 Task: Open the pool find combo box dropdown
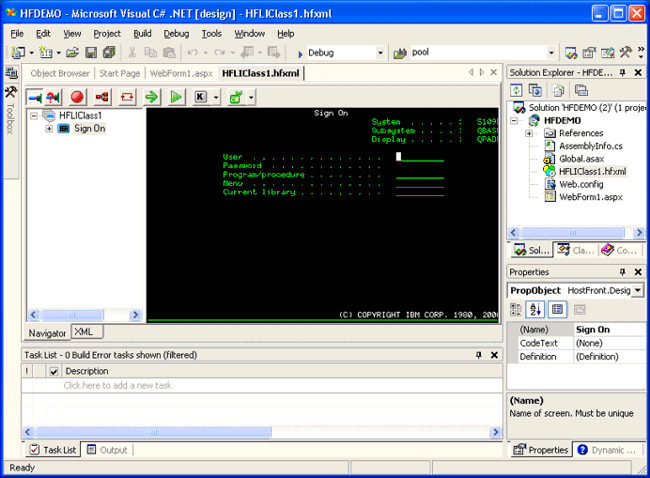[551, 53]
